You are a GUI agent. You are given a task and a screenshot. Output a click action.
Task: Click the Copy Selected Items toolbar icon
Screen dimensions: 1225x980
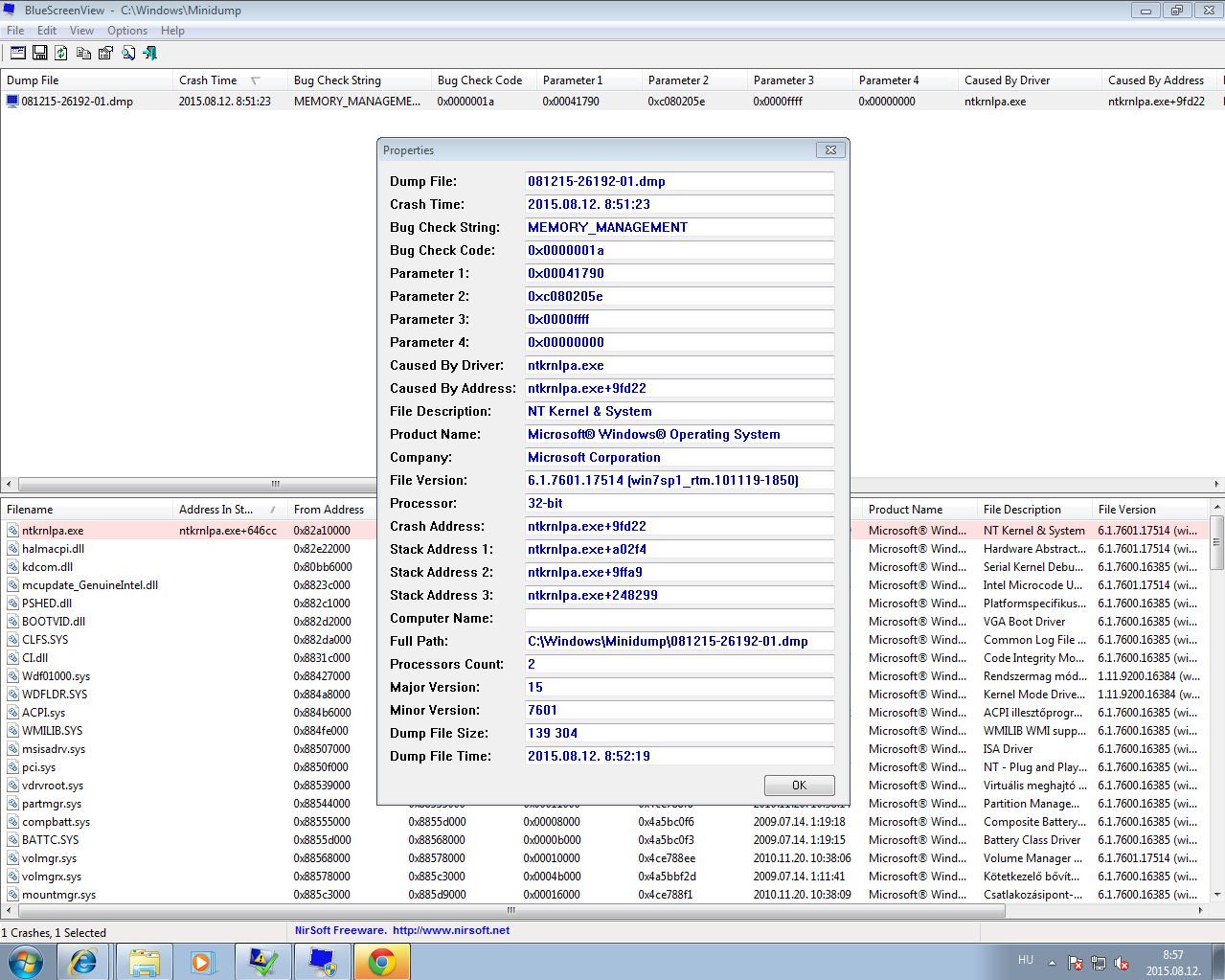point(84,53)
